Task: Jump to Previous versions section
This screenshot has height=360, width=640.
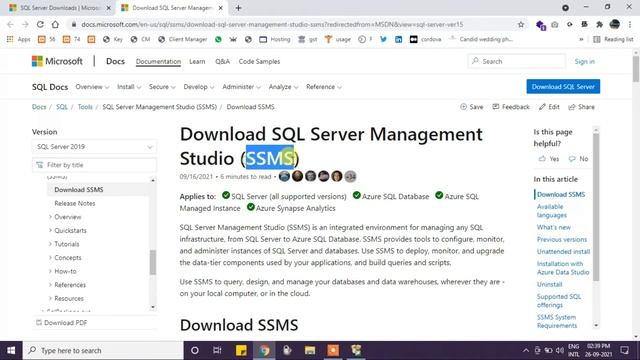Action: pos(562,240)
